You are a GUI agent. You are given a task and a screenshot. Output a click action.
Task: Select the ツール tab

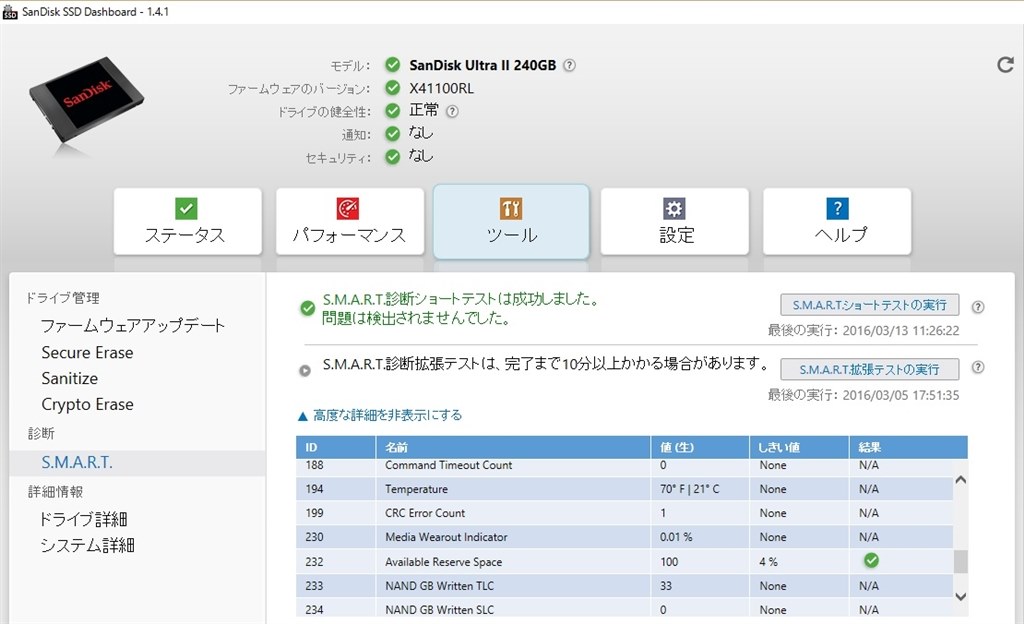511,221
